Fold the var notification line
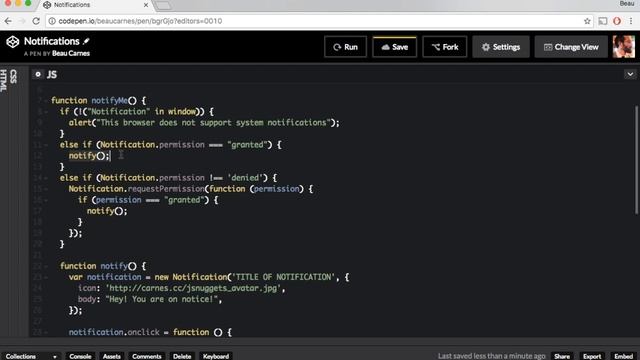The image size is (640, 360). click(x=45, y=277)
